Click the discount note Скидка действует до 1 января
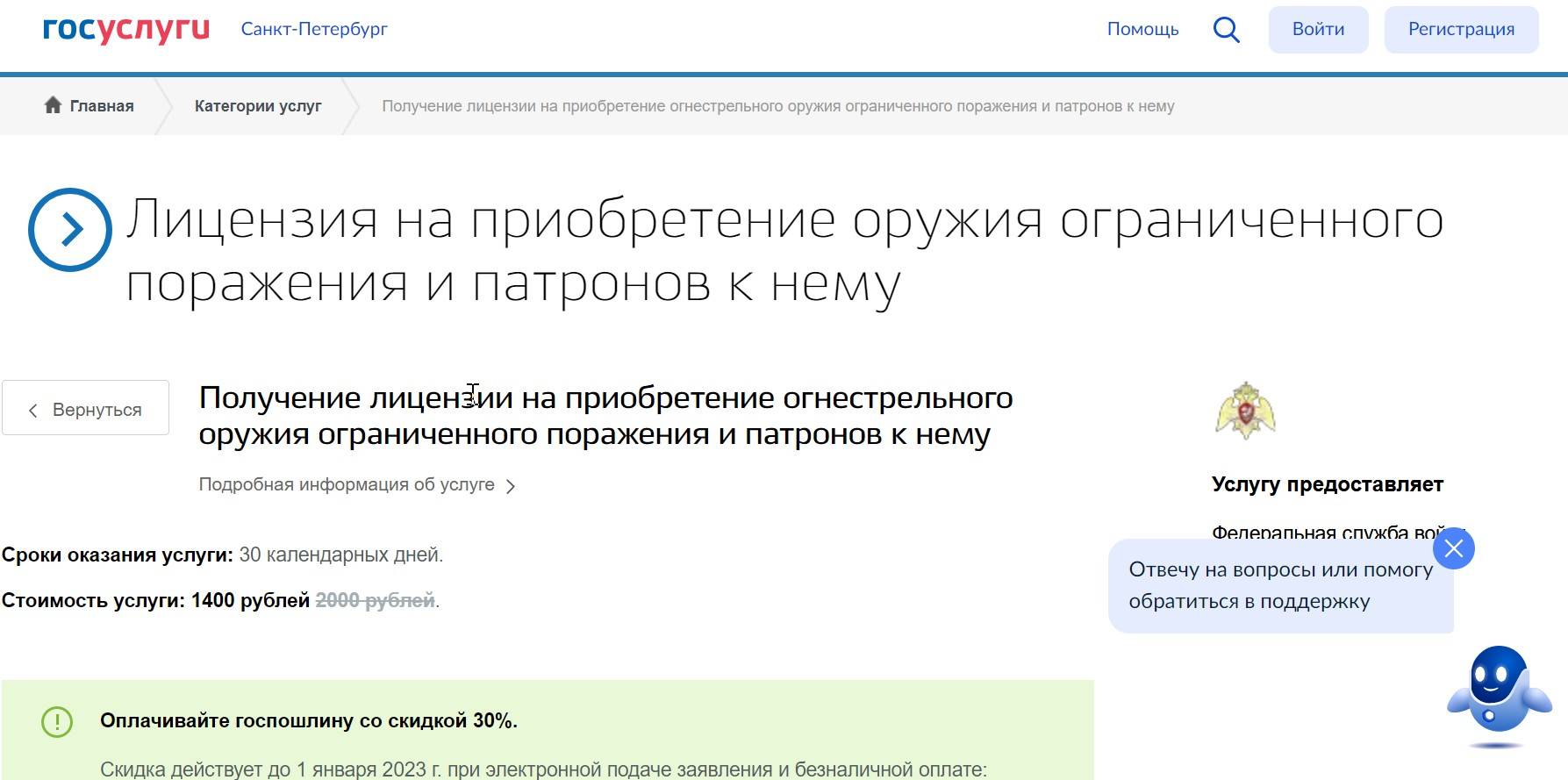 pos(543,769)
